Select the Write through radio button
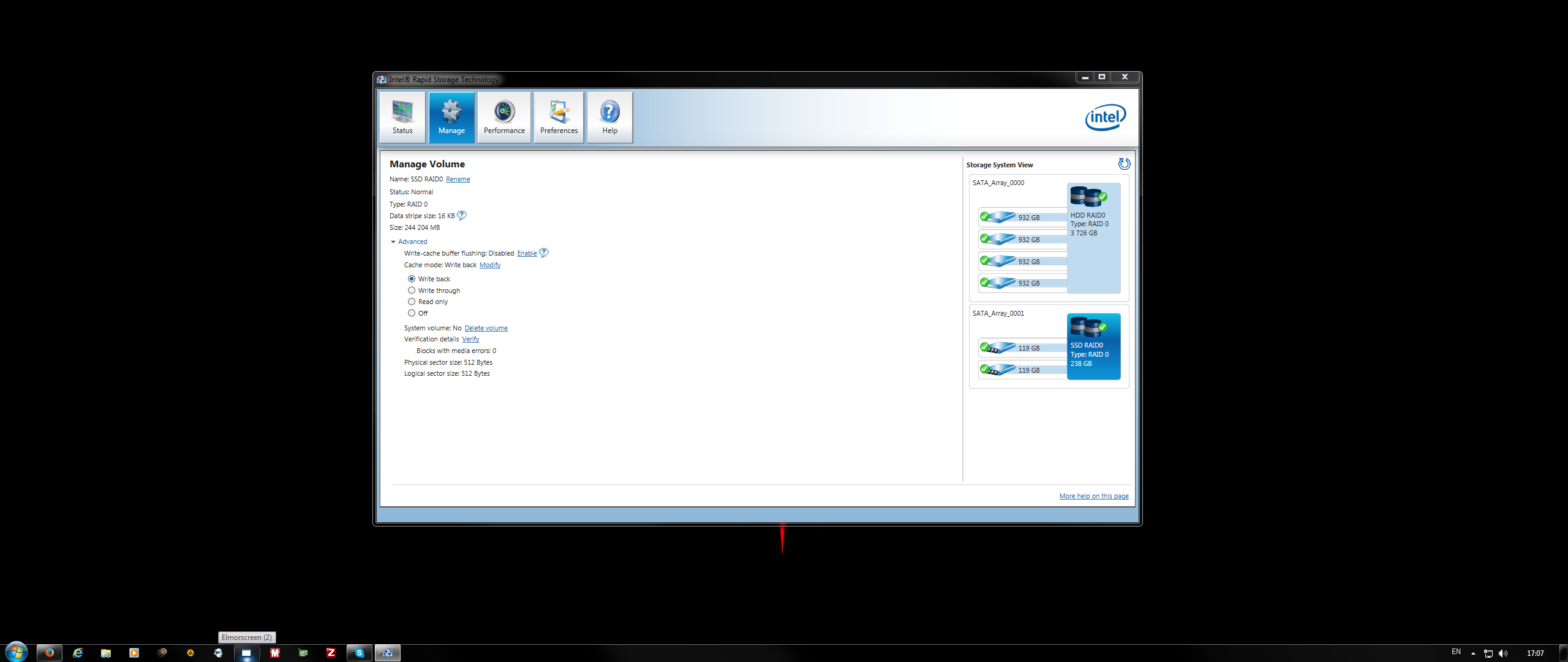Viewport: 1568px width, 662px height. (412, 291)
